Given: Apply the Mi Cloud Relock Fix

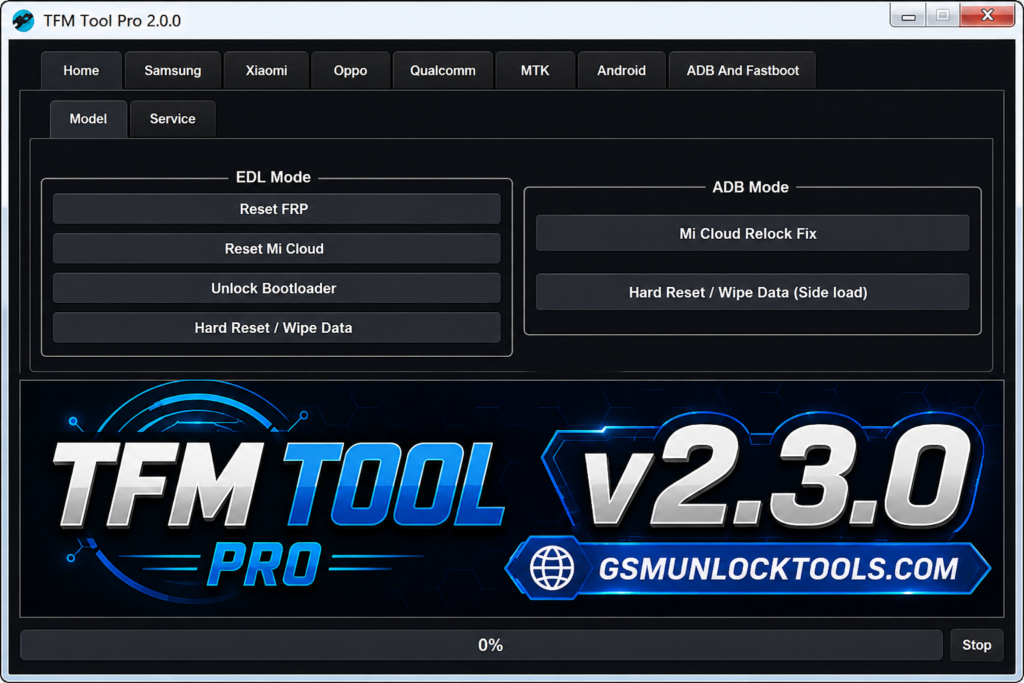Looking at the screenshot, I should tap(752, 234).
